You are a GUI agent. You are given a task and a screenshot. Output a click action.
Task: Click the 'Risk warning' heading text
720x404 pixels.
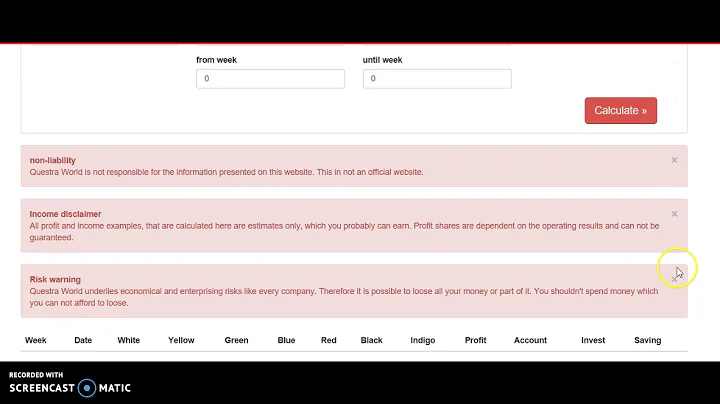click(x=55, y=279)
